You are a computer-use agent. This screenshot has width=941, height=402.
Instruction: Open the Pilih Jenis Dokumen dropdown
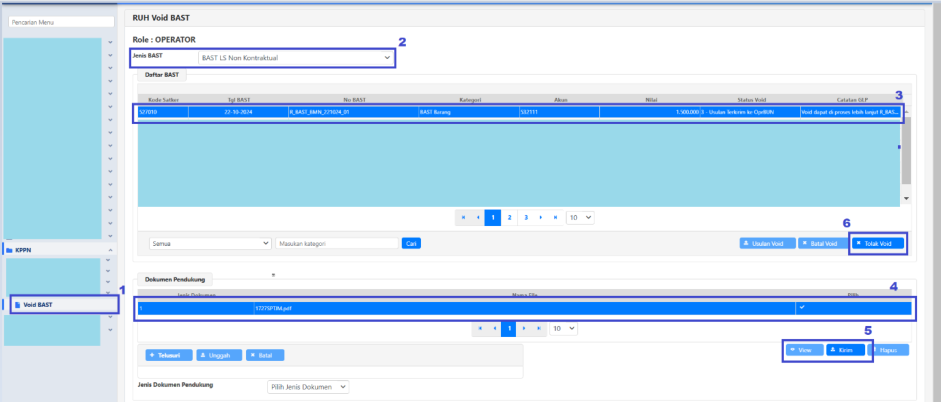307,386
